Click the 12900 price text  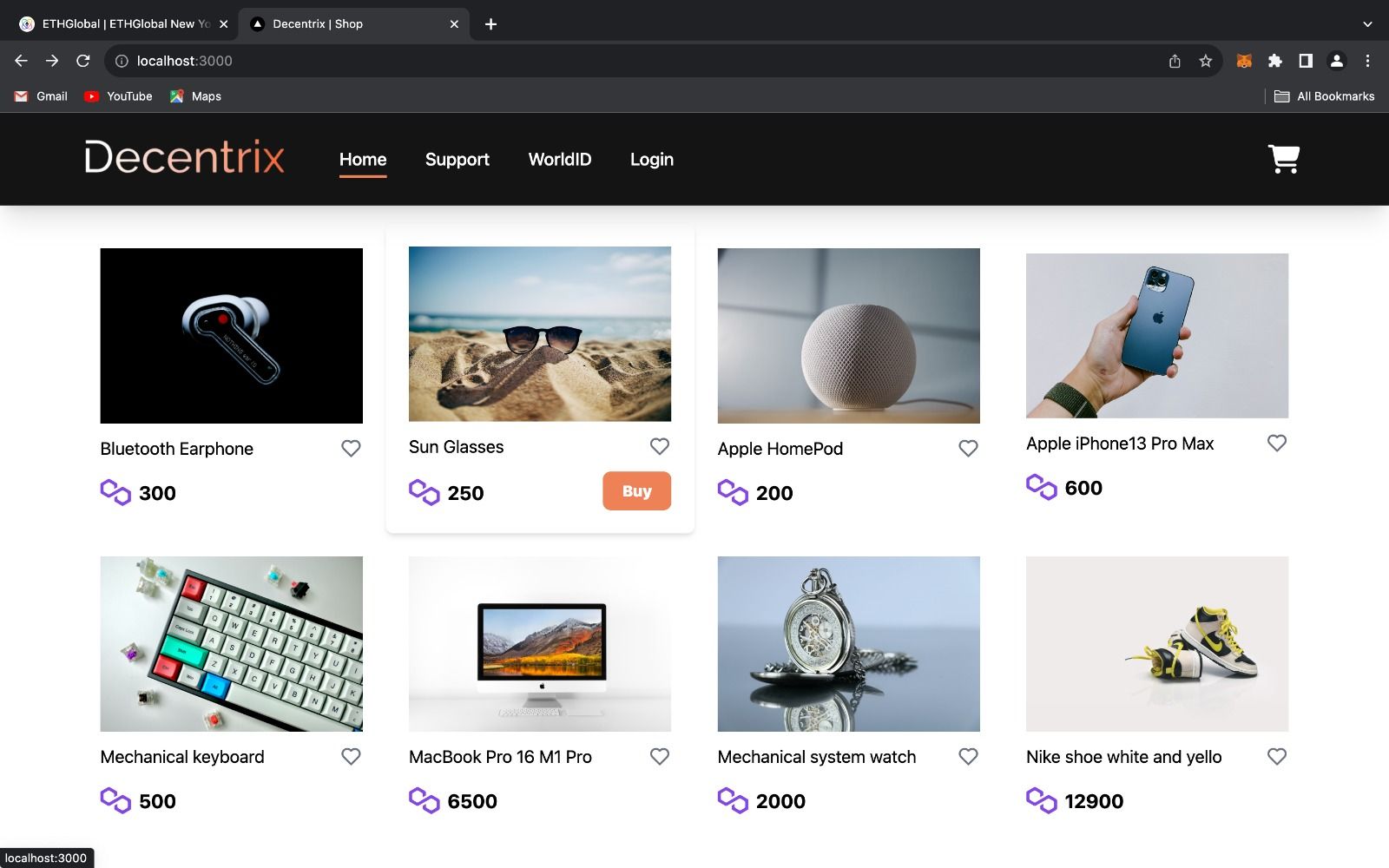[x=1094, y=801]
